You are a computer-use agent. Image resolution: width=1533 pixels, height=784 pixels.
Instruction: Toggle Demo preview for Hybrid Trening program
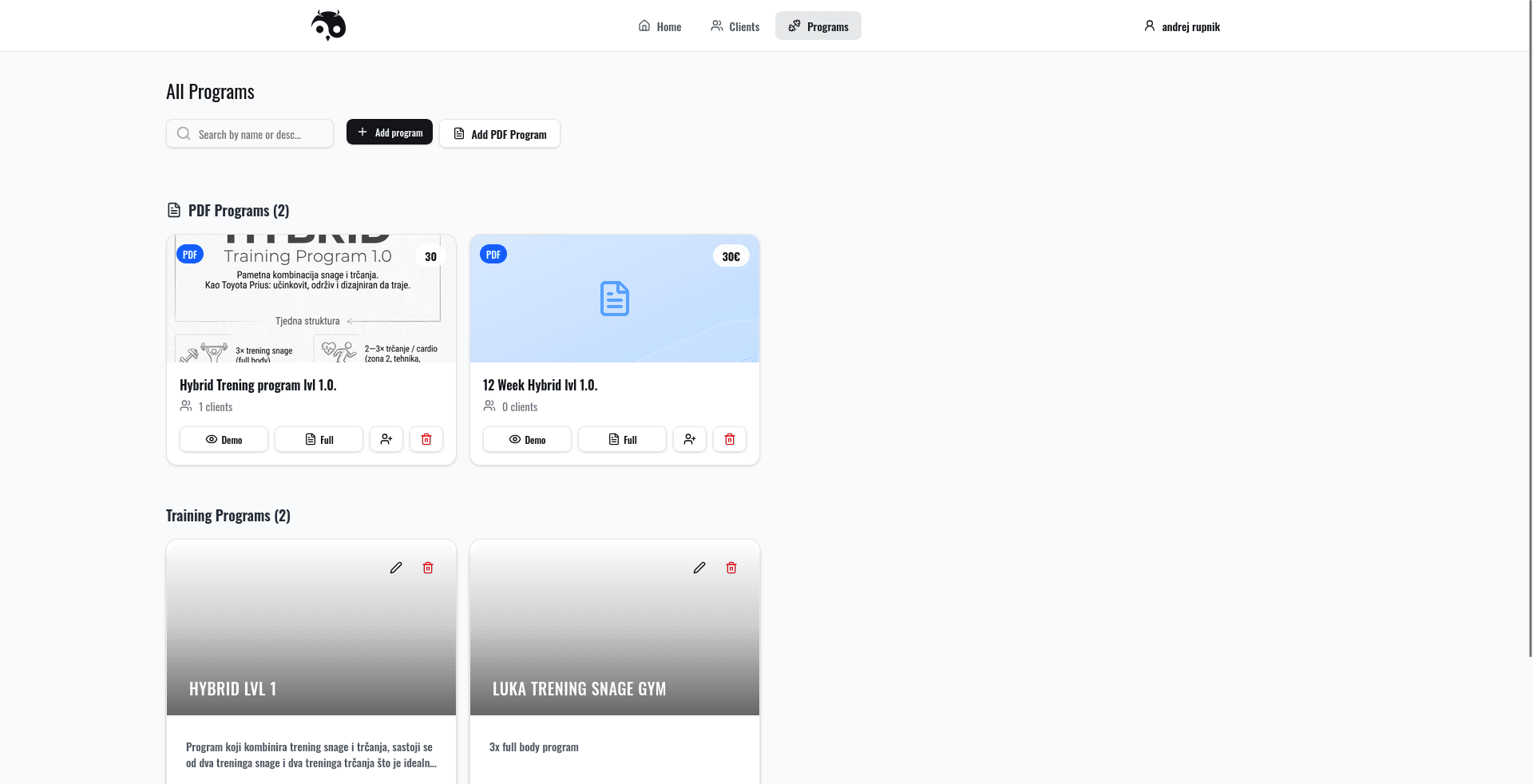pyautogui.click(x=224, y=439)
